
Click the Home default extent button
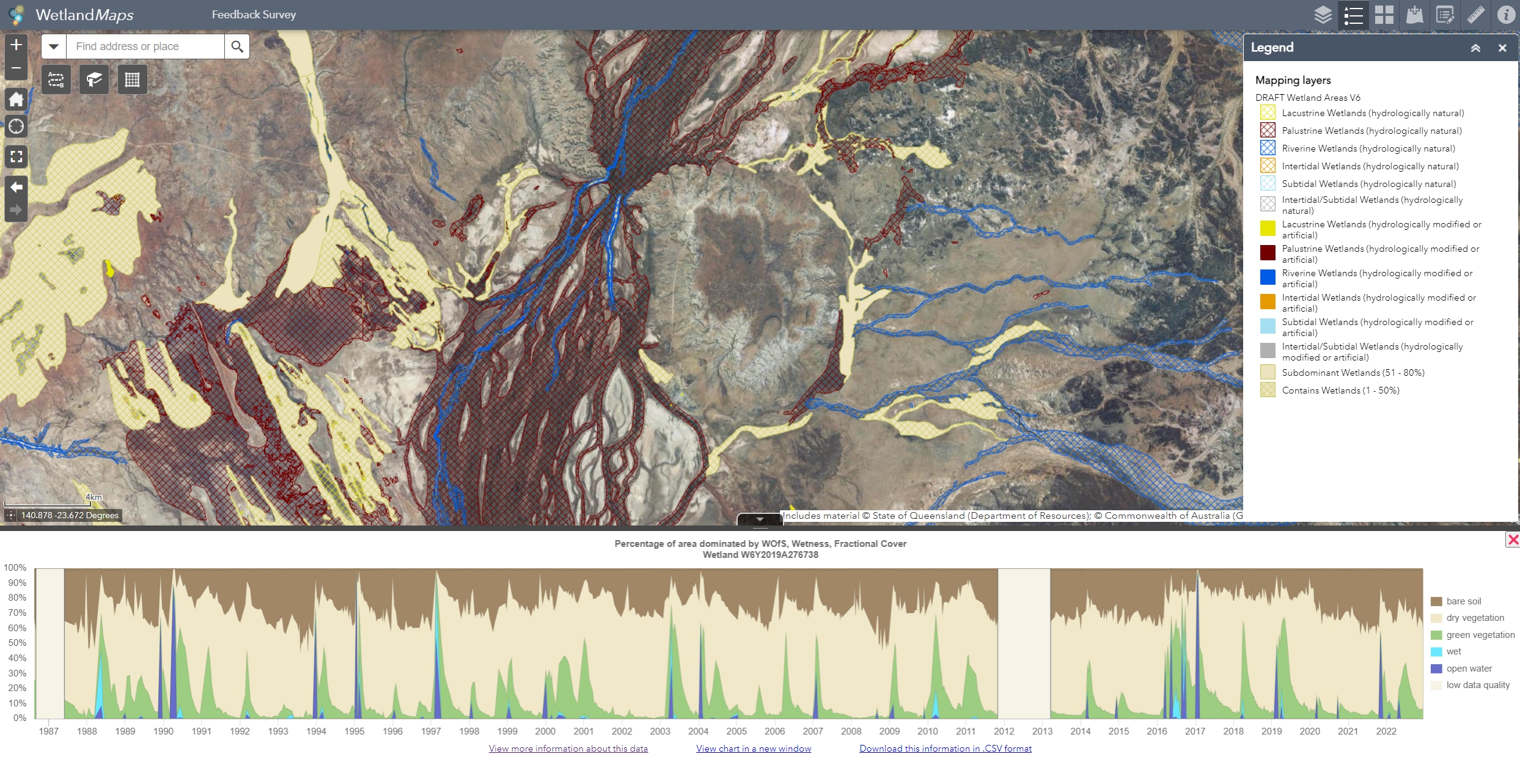coord(17,99)
